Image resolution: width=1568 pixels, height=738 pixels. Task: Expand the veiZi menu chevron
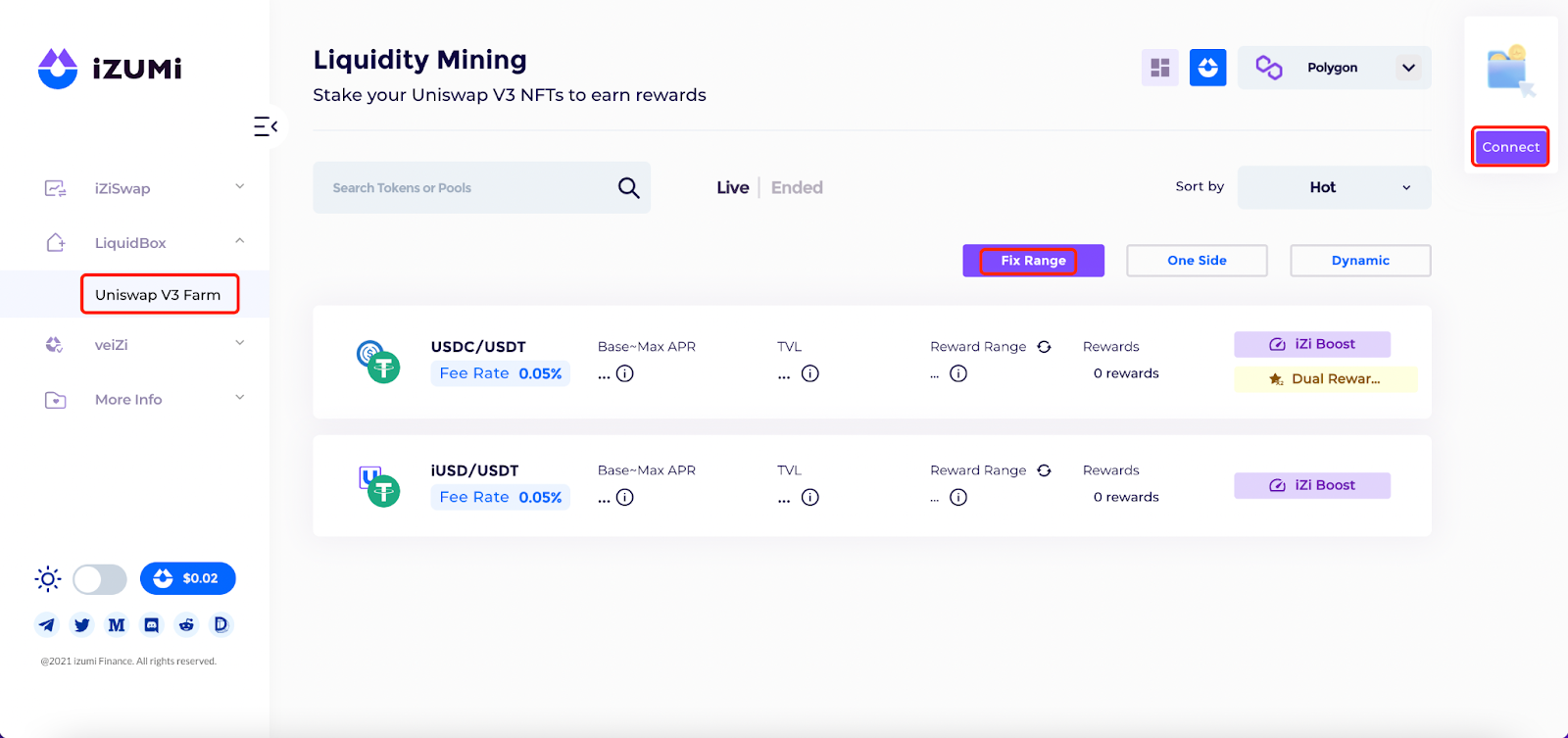click(x=240, y=343)
